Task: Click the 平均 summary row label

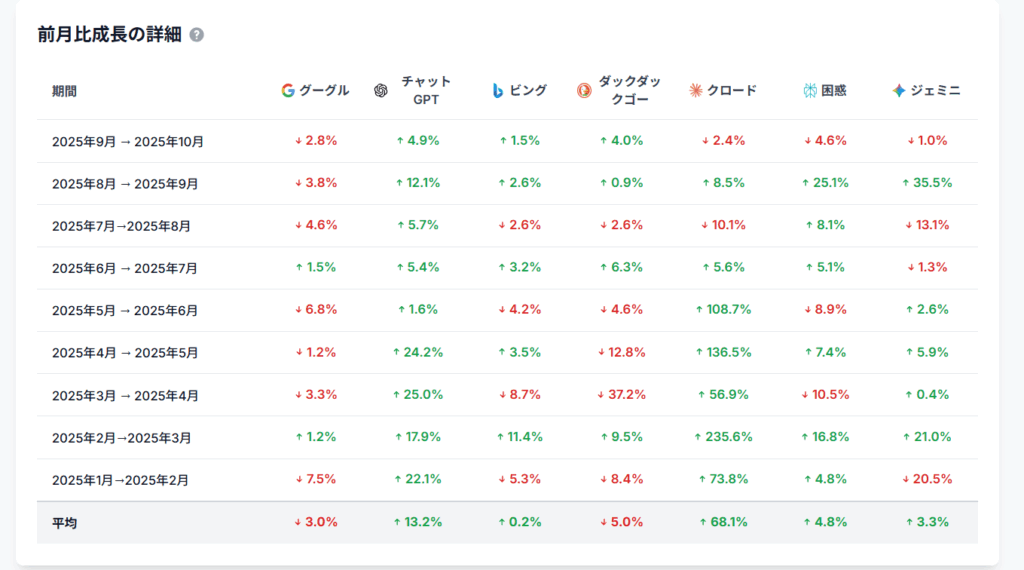Action: tap(64, 522)
